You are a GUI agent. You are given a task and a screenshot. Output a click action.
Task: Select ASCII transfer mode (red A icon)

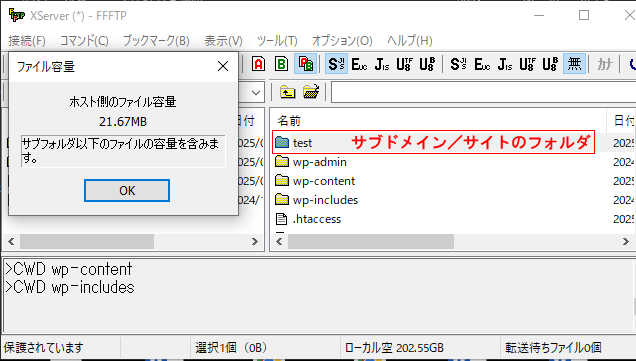(x=258, y=64)
